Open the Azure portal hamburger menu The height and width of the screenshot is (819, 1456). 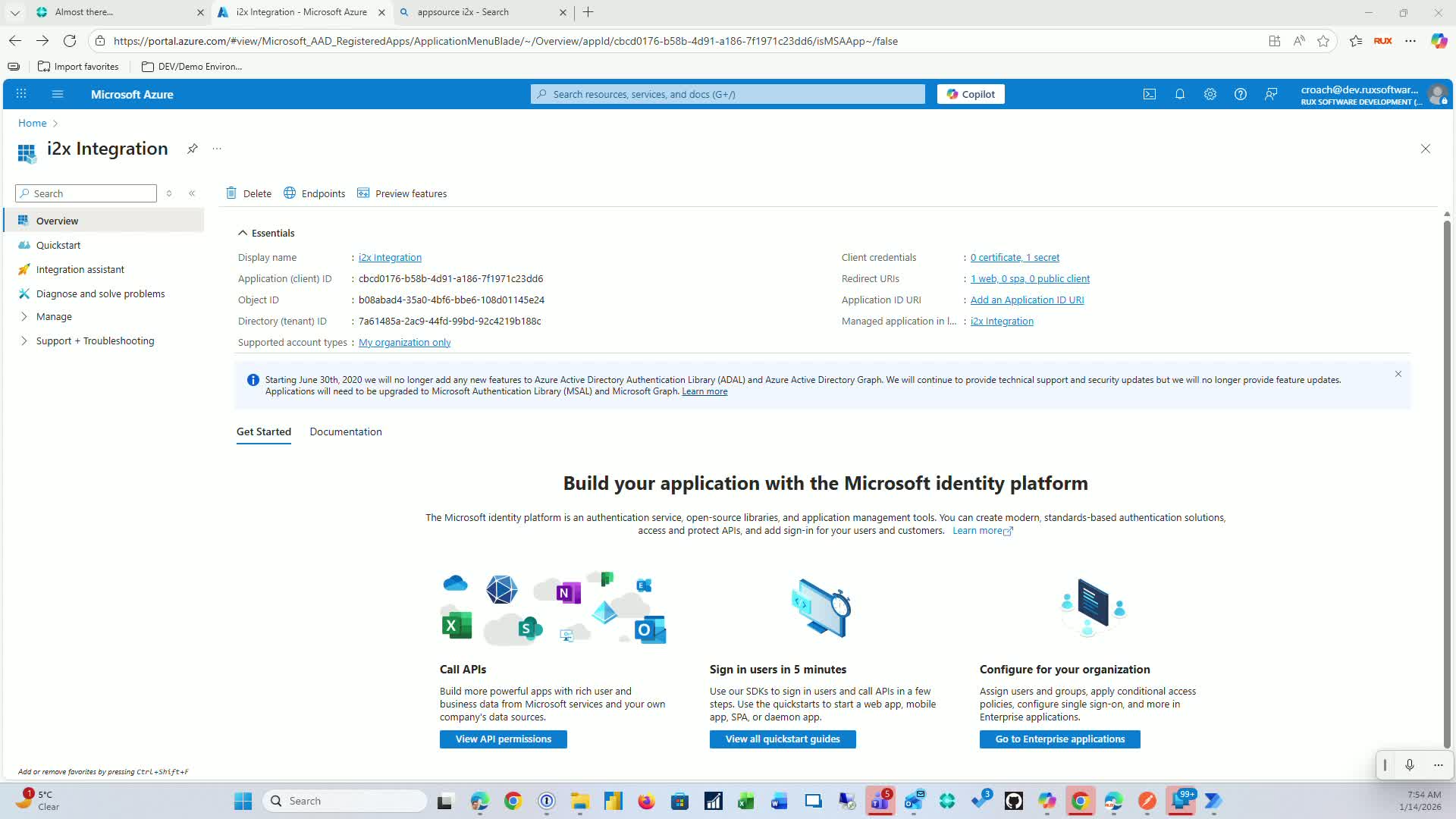(x=58, y=94)
